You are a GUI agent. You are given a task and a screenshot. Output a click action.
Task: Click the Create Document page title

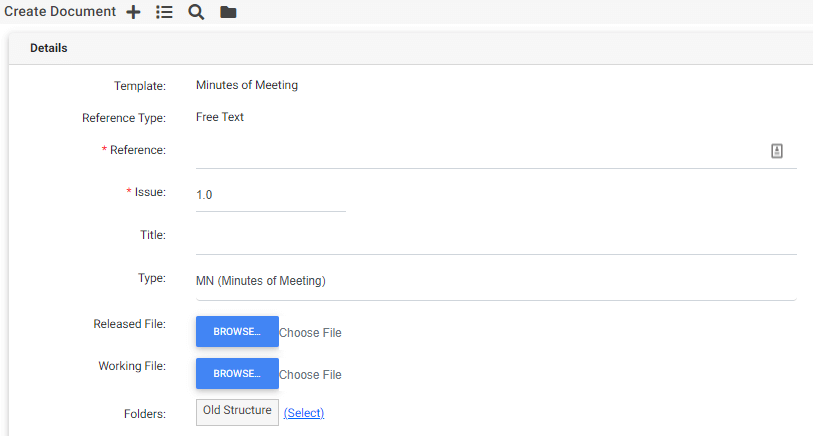click(x=60, y=12)
